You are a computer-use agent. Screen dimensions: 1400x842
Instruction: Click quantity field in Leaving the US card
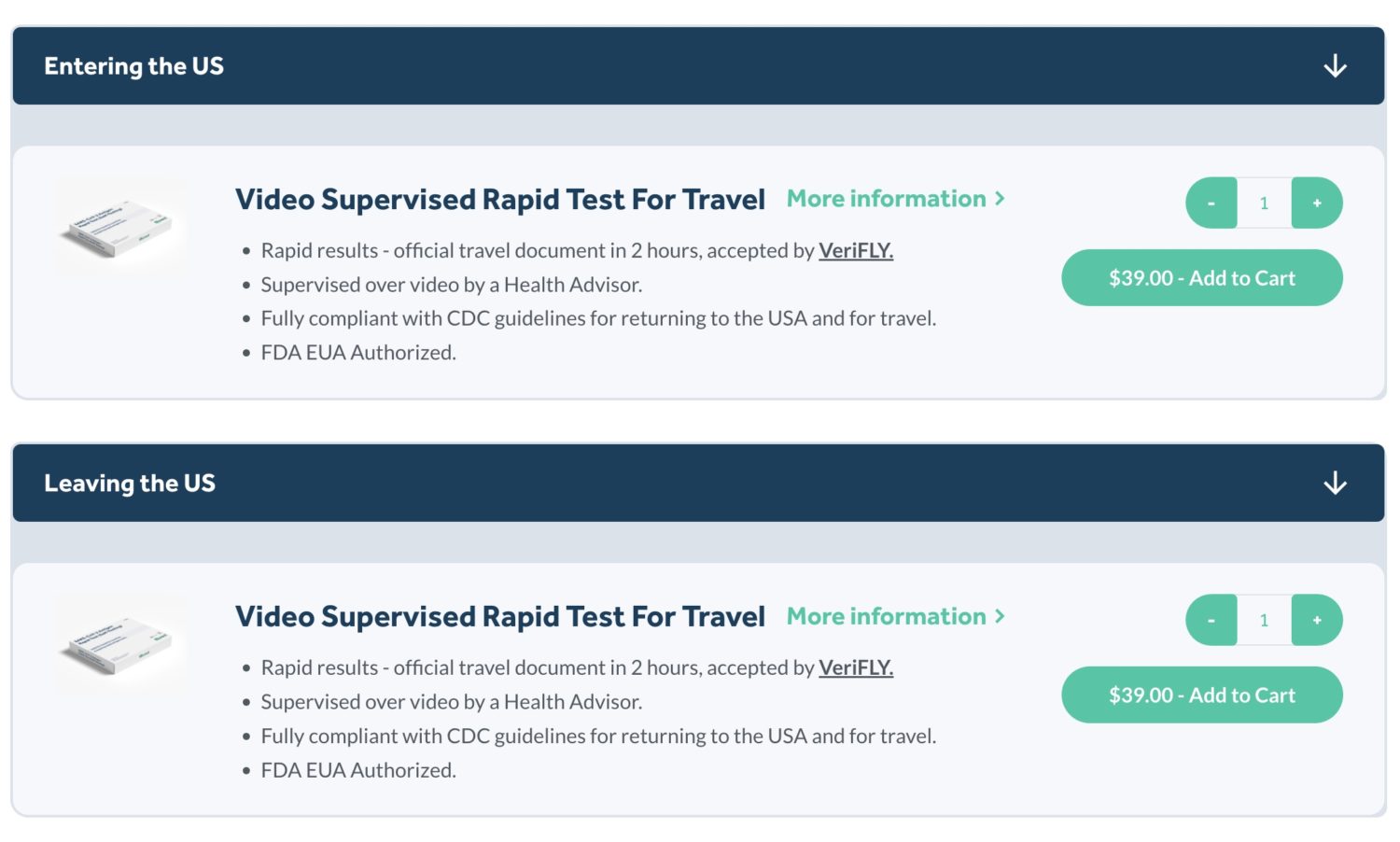point(1265,620)
